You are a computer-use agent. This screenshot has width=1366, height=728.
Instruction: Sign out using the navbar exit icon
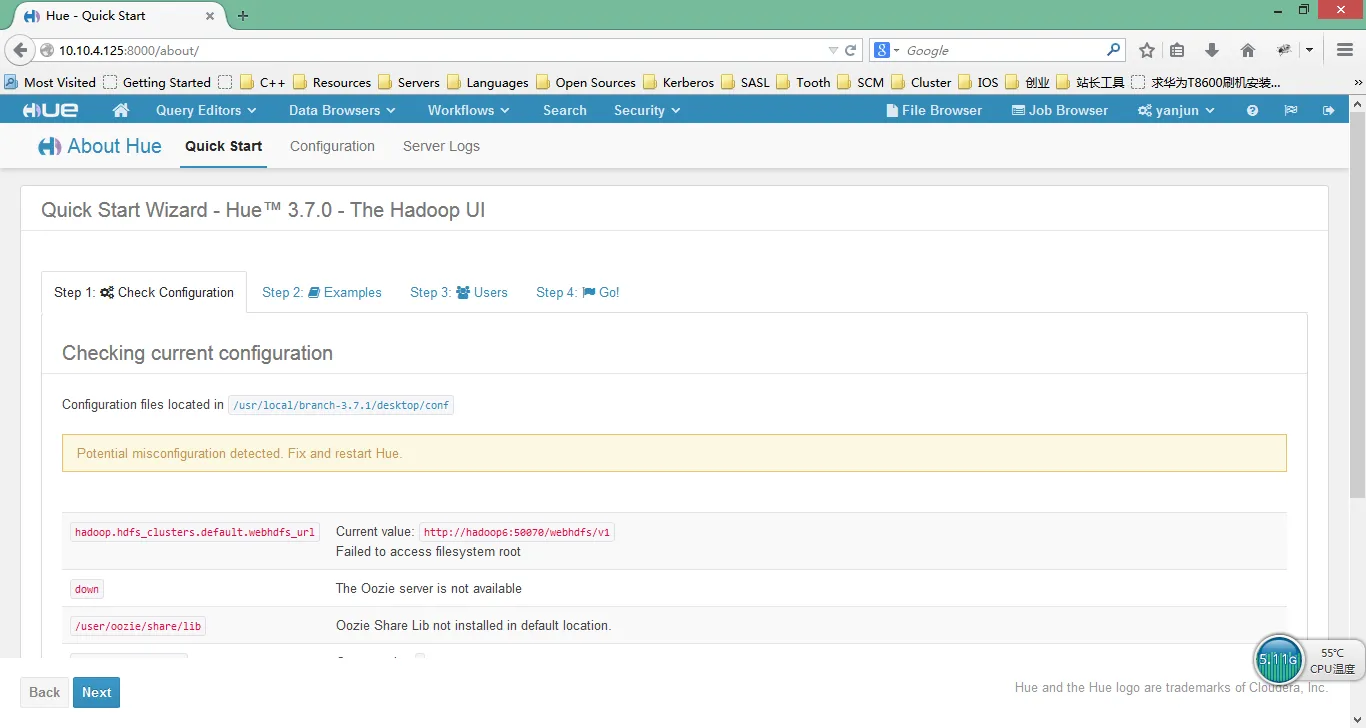click(x=1329, y=110)
